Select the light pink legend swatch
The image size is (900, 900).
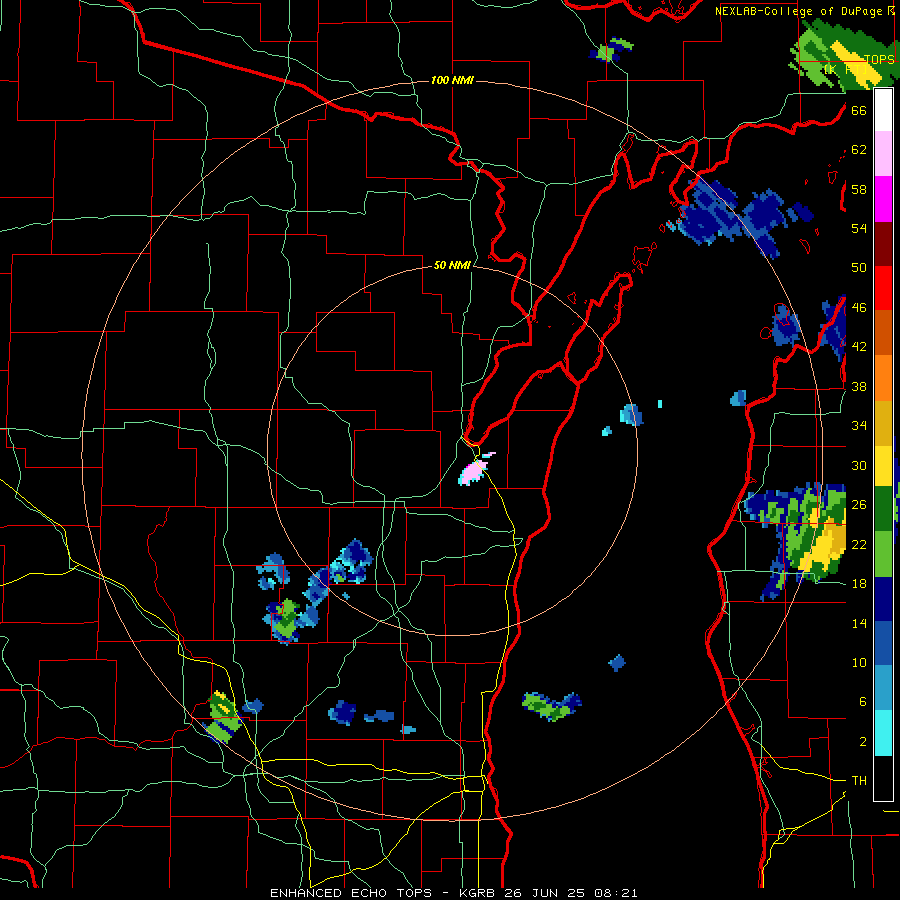(x=883, y=153)
